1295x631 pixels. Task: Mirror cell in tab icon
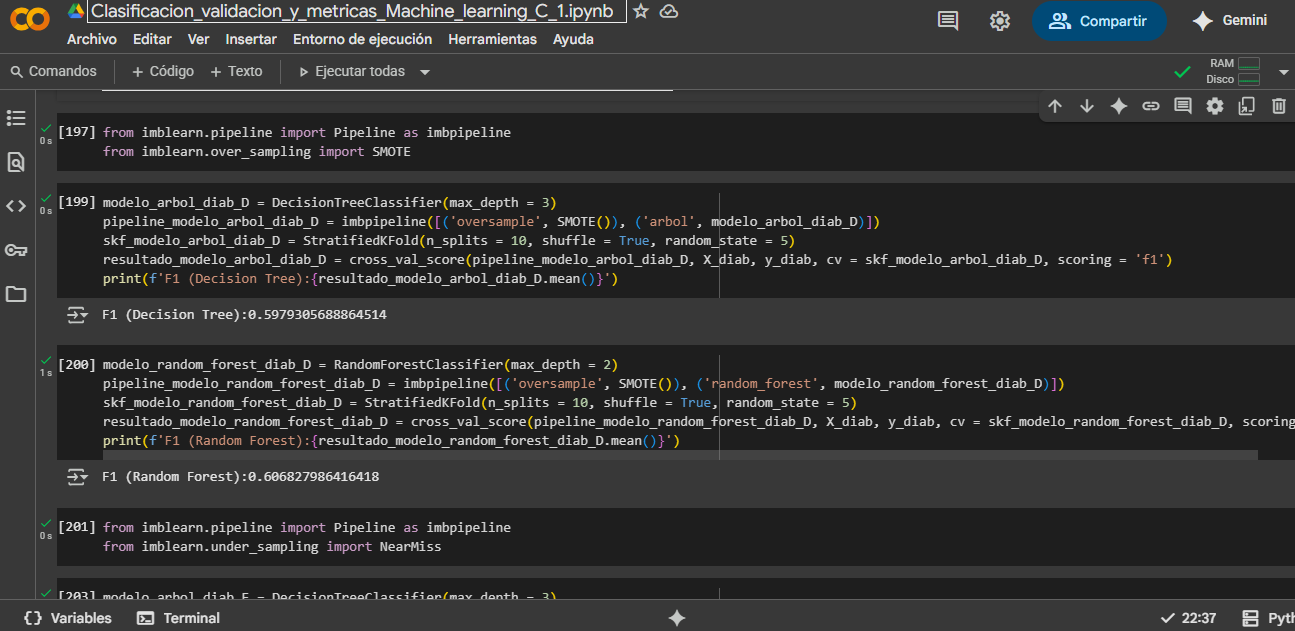pyautogui.click(x=1246, y=106)
